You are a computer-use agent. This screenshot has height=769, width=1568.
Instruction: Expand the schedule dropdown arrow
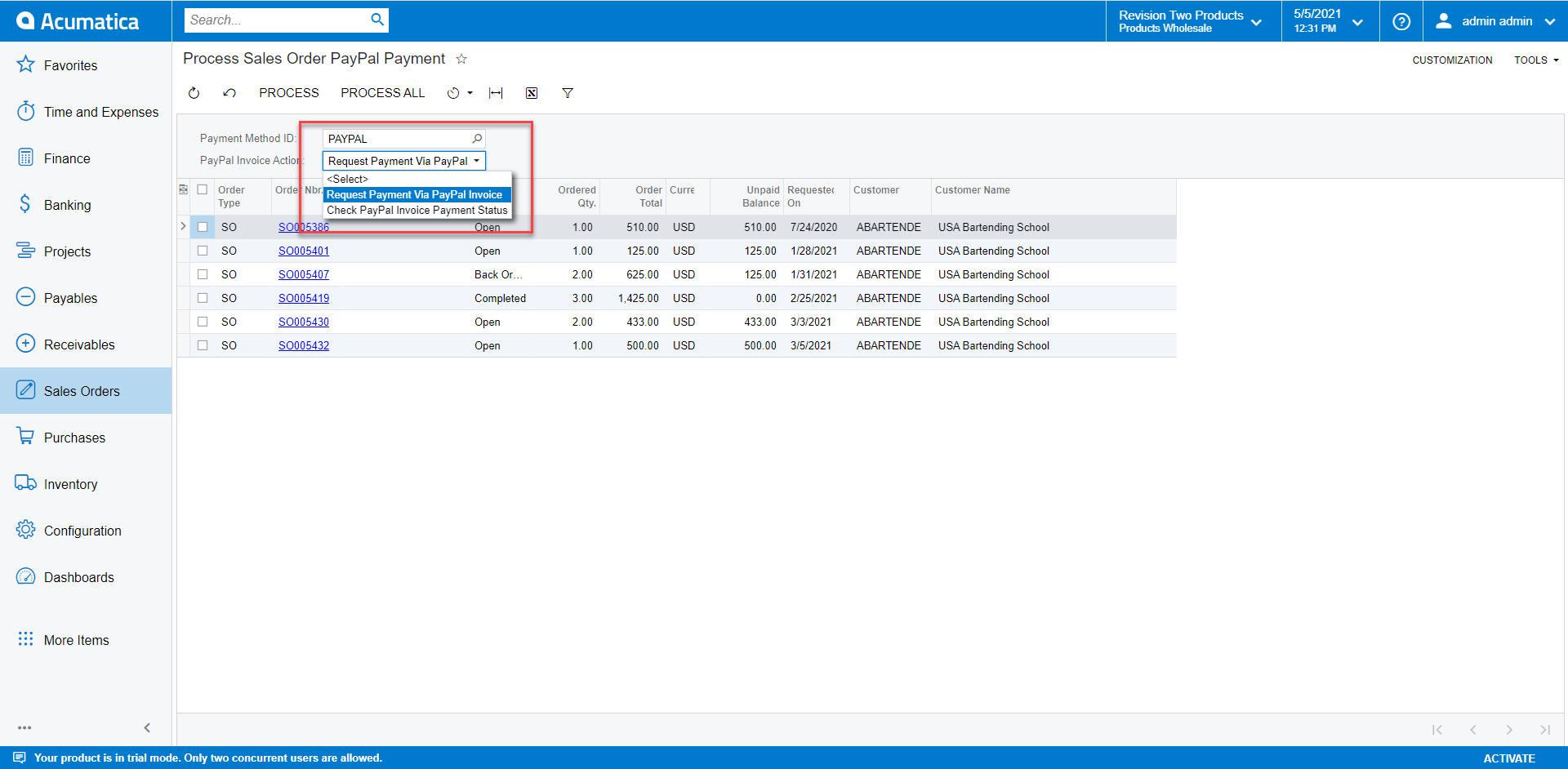click(x=470, y=93)
